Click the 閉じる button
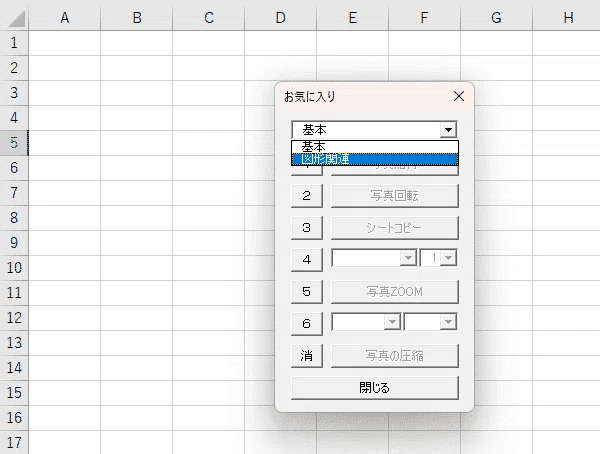600x454 pixels. (x=375, y=388)
